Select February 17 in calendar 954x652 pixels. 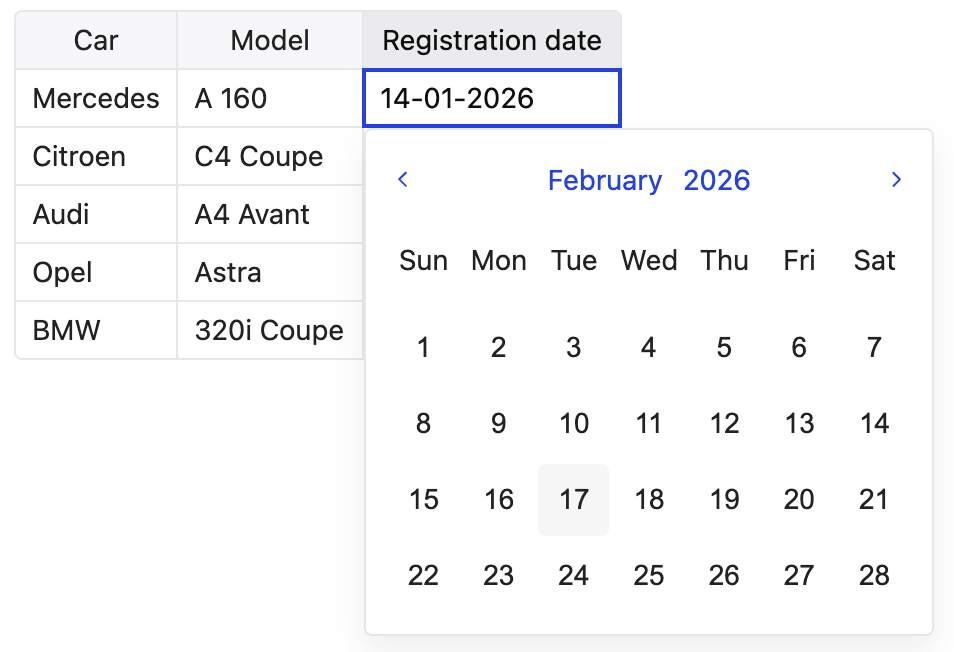pyautogui.click(x=573, y=500)
